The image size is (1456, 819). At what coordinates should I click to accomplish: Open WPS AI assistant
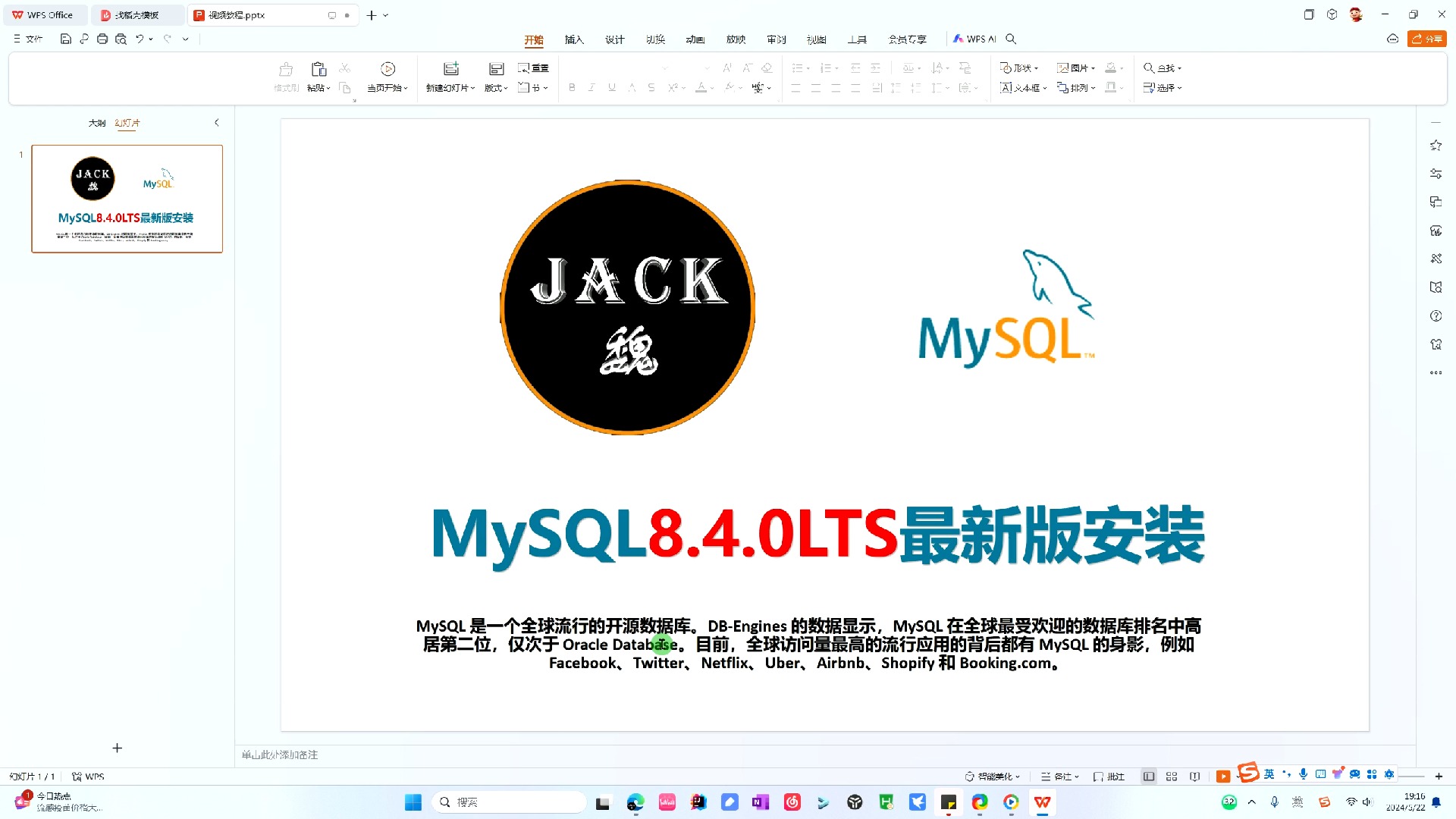tap(978, 39)
